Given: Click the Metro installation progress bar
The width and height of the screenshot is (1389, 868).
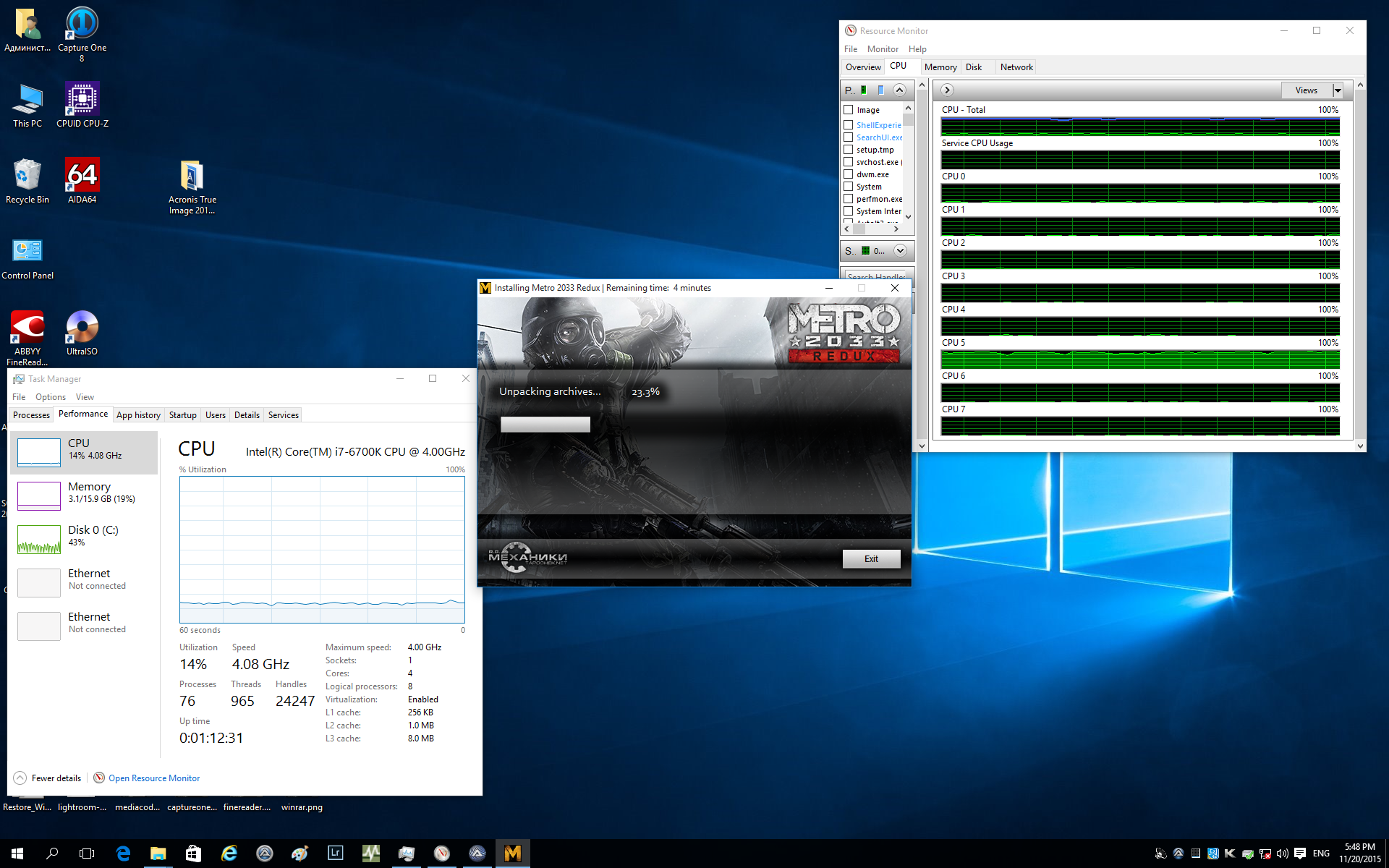Looking at the screenshot, I should 545,425.
